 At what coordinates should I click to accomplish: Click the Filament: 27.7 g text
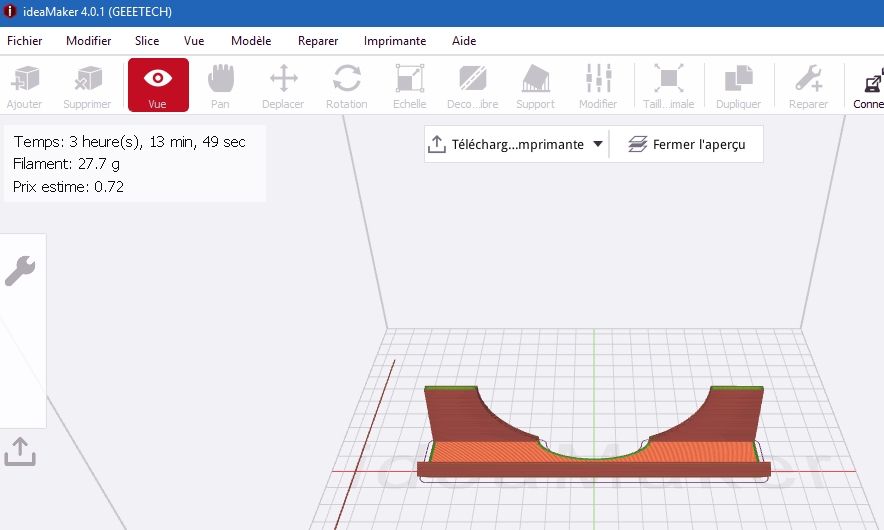[x=67, y=164]
